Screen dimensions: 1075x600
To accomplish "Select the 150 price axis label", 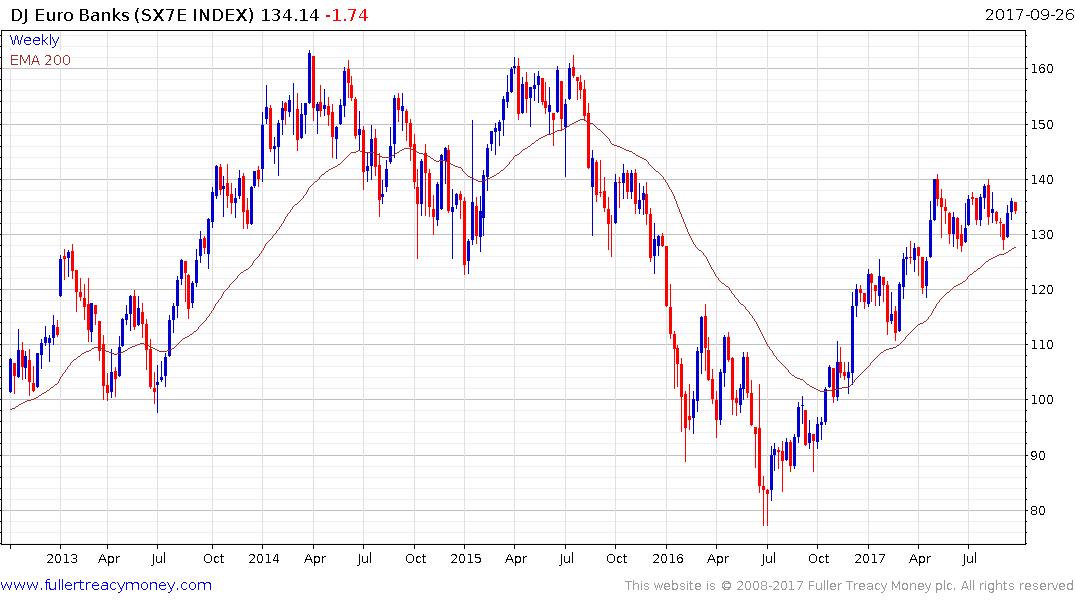I will tap(1041, 125).
